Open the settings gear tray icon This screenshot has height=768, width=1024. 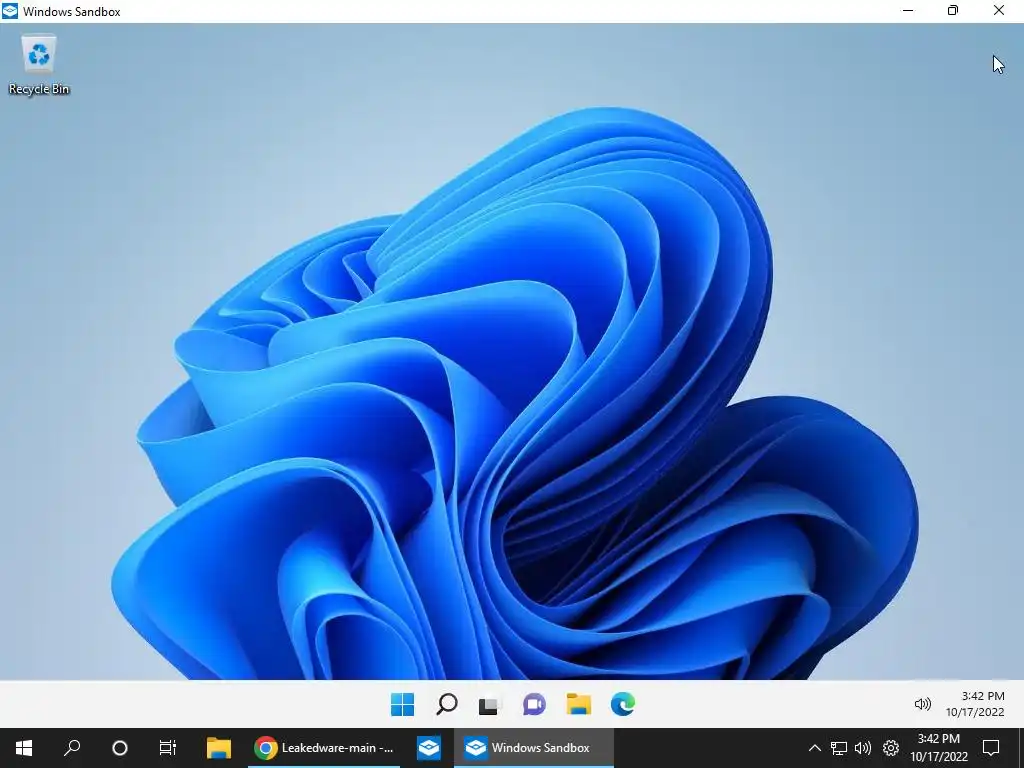891,748
